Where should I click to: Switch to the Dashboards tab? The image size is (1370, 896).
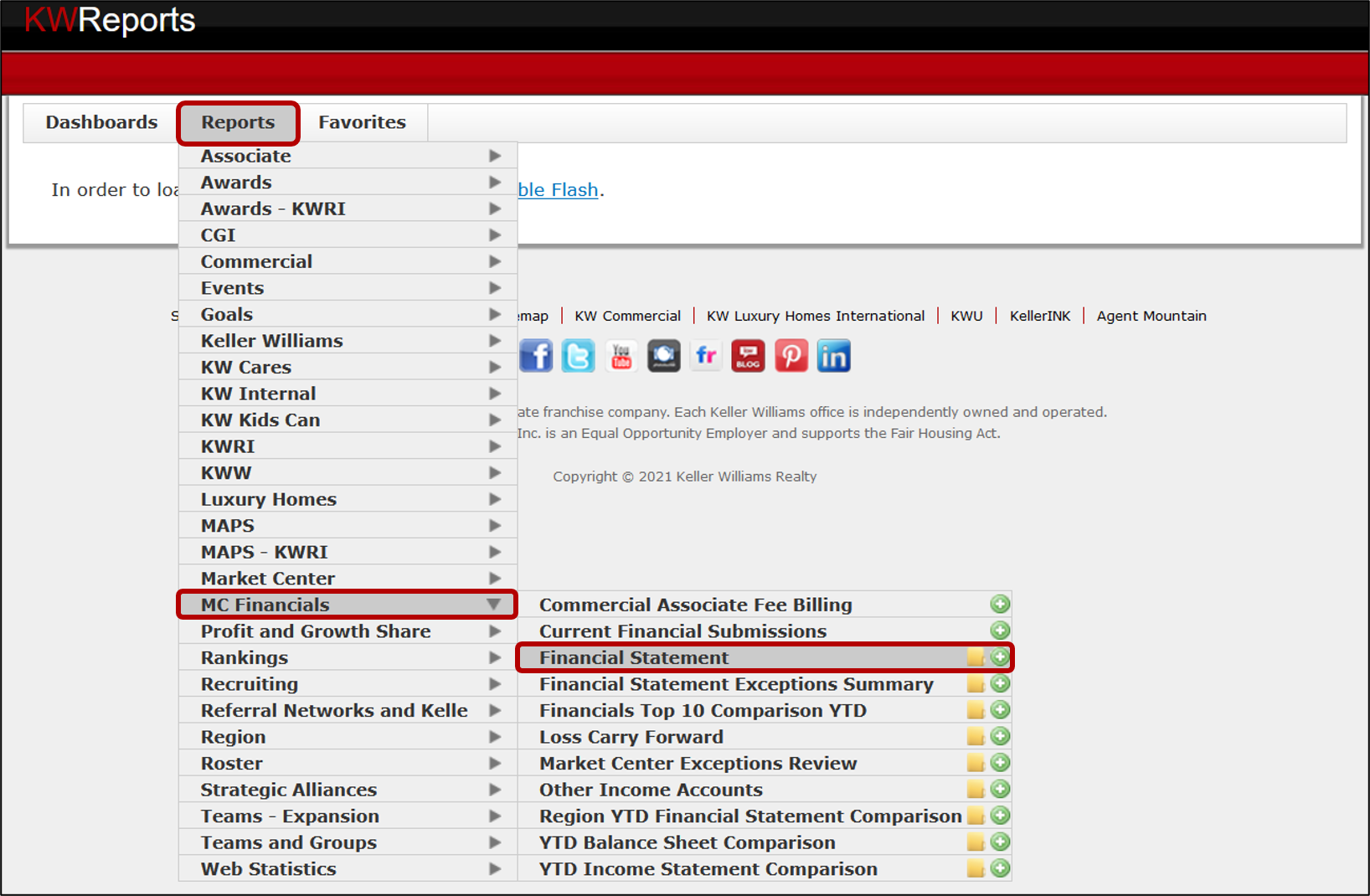click(101, 122)
